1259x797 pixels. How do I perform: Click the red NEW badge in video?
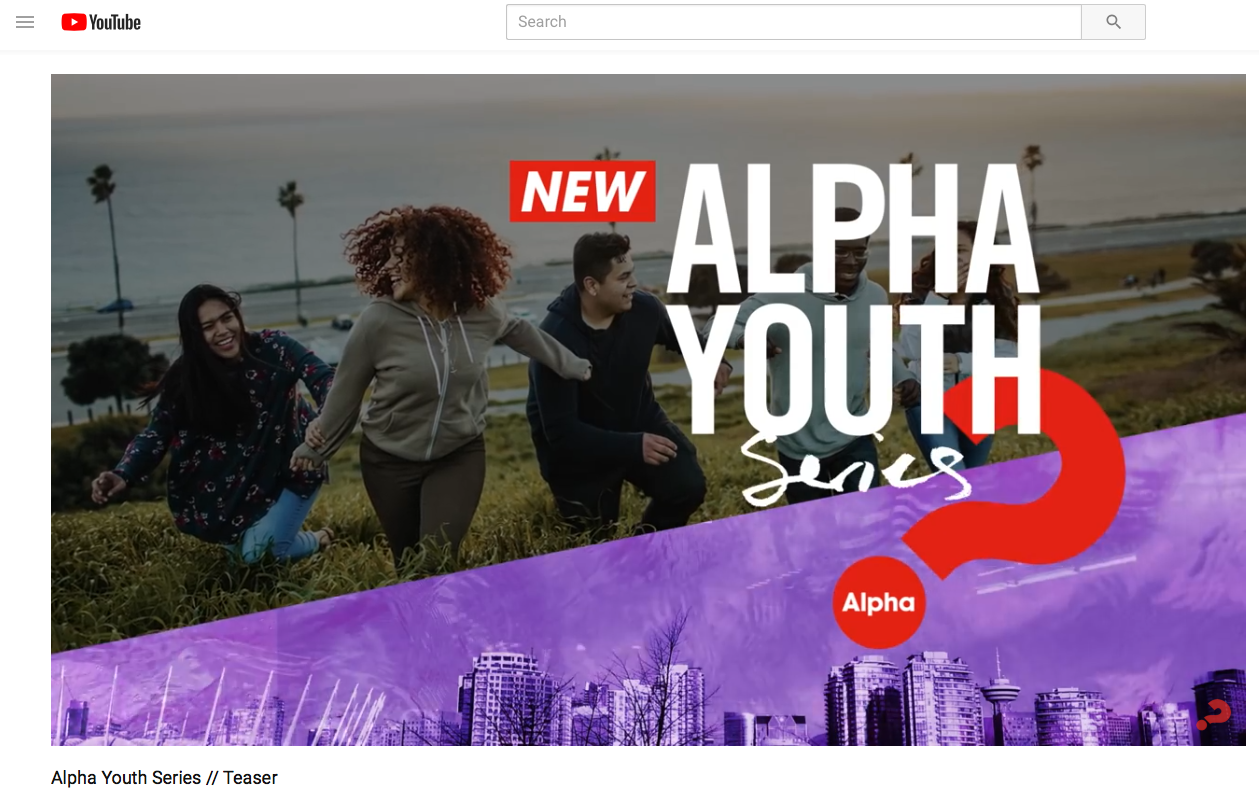[x=582, y=191]
